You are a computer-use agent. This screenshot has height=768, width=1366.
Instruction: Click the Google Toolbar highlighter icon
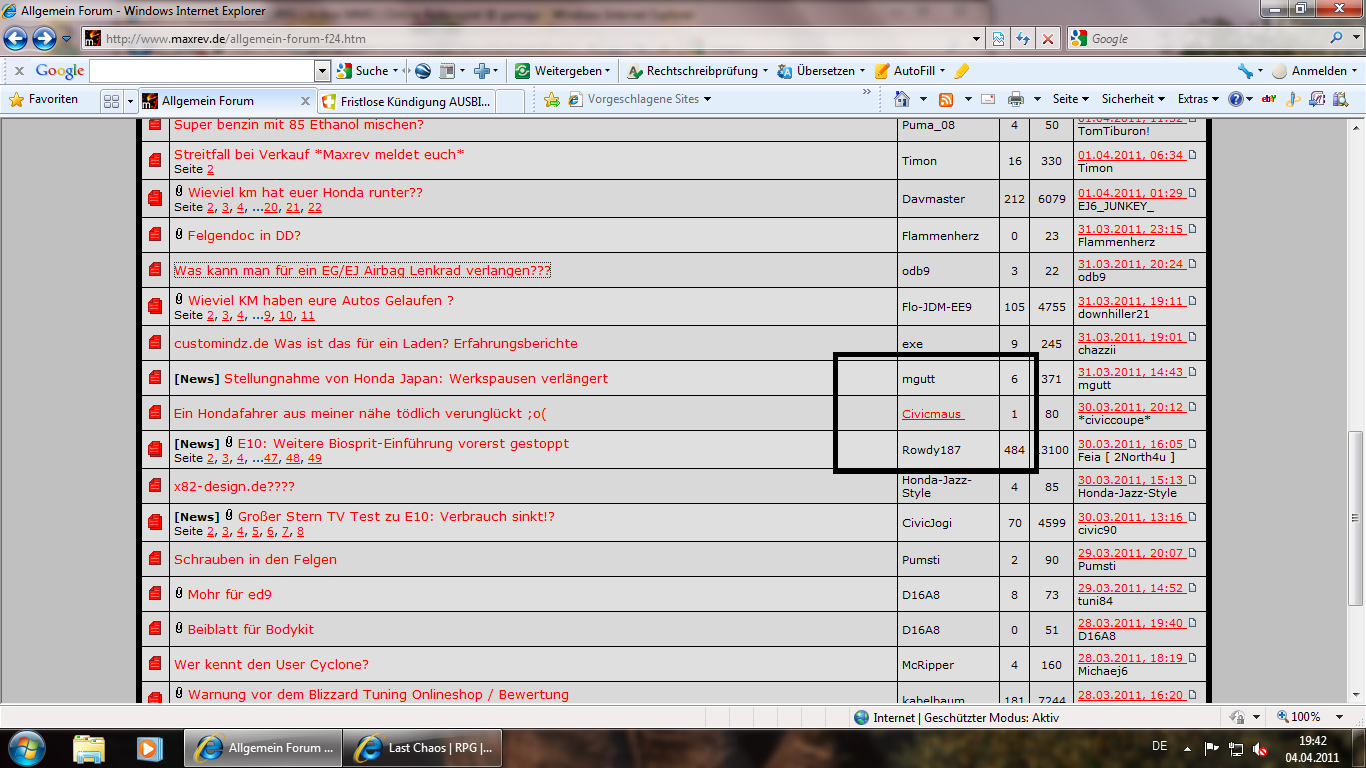click(x=962, y=71)
